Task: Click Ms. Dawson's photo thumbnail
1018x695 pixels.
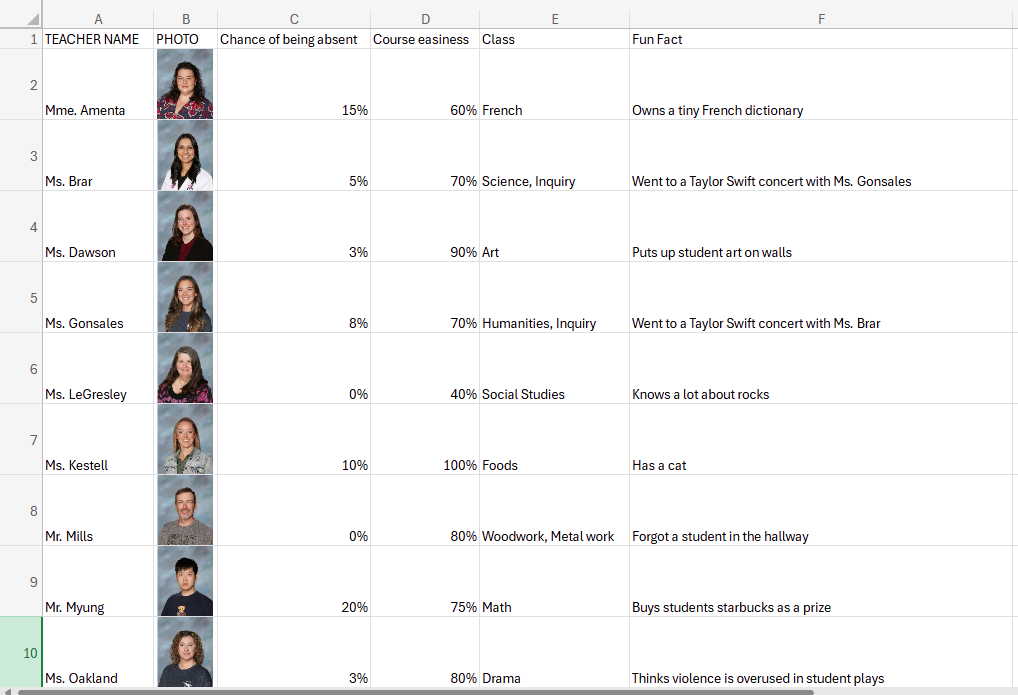Action: click(x=185, y=226)
